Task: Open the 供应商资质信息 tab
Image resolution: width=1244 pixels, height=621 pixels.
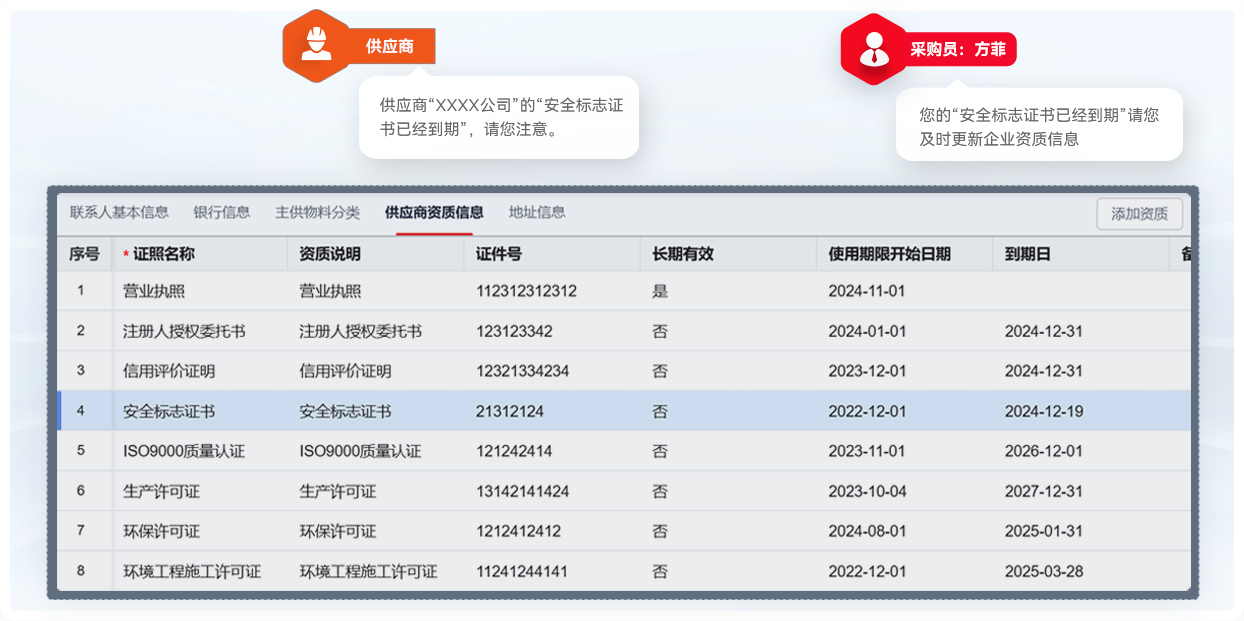Action: (434, 212)
